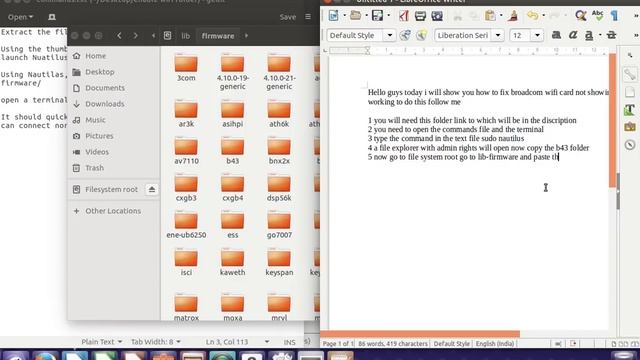Select the 3com folder

tap(186, 68)
